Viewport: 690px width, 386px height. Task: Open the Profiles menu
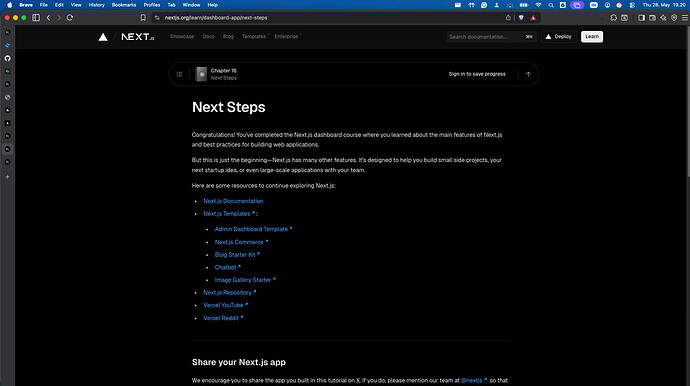point(152,5)
